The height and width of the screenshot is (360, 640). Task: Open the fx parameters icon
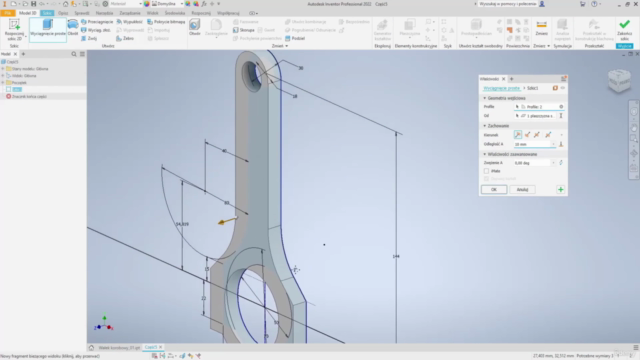pyautogui.click(x=204, y=4)
